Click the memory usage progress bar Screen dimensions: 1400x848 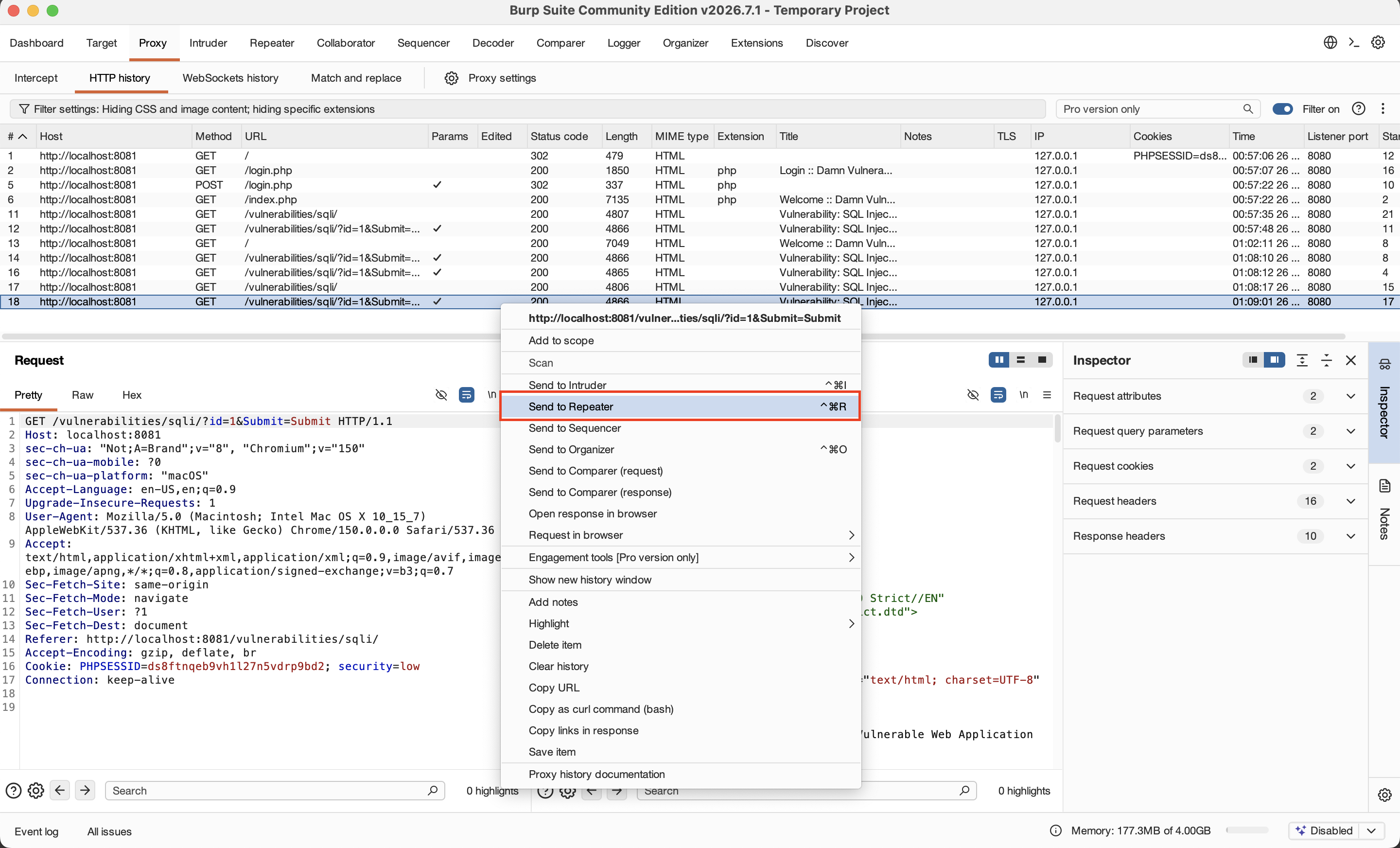point(1247,830)
